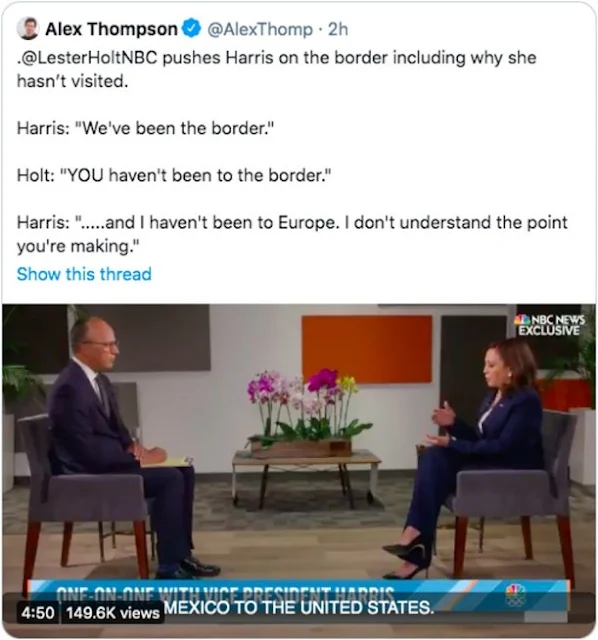Click the "MEXICO TO THE UNITED STATES" caption
This screenshot has width=598, height=640.
(x=299, y=607)
